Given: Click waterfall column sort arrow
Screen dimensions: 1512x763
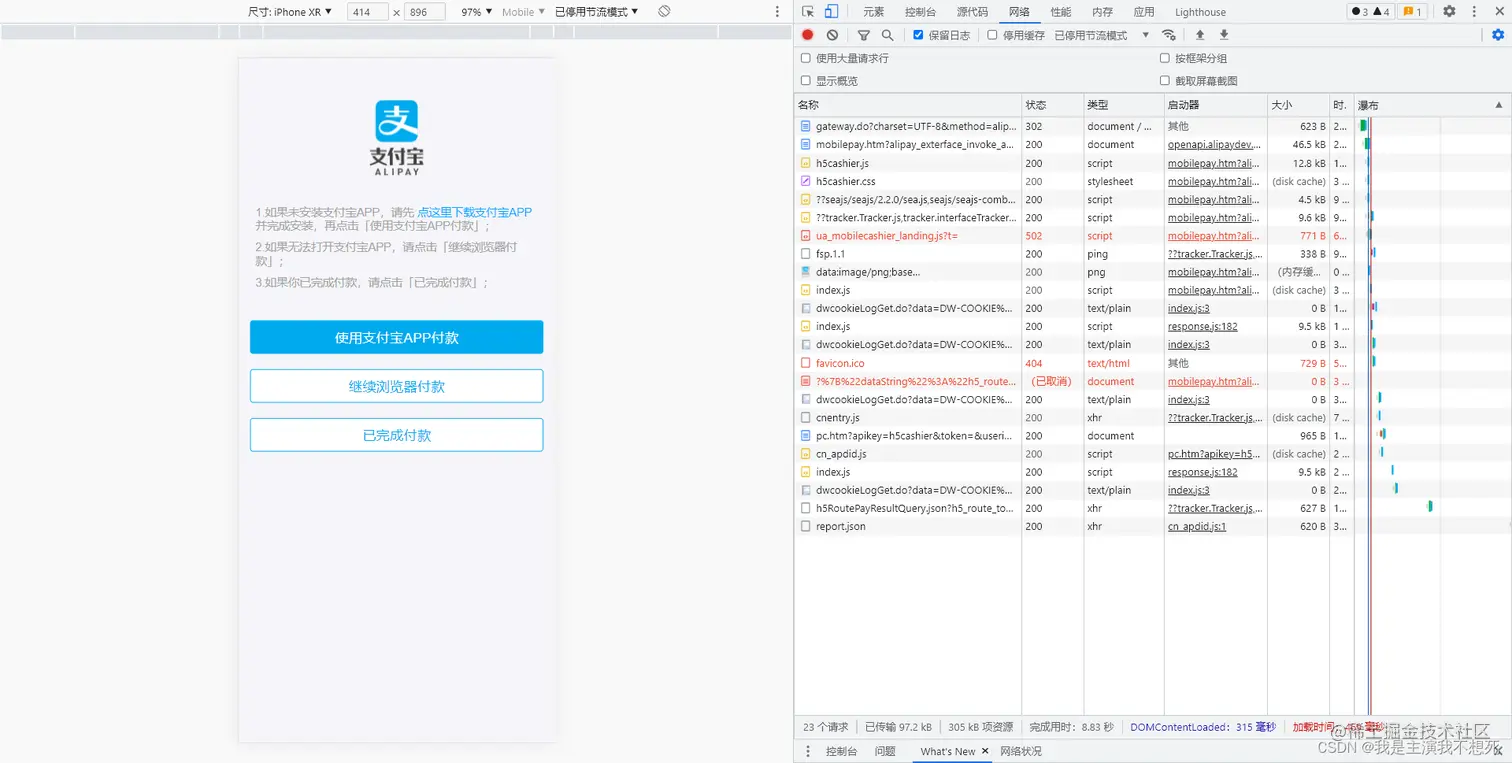Looking at the screenshot, I should (1498, 105).
